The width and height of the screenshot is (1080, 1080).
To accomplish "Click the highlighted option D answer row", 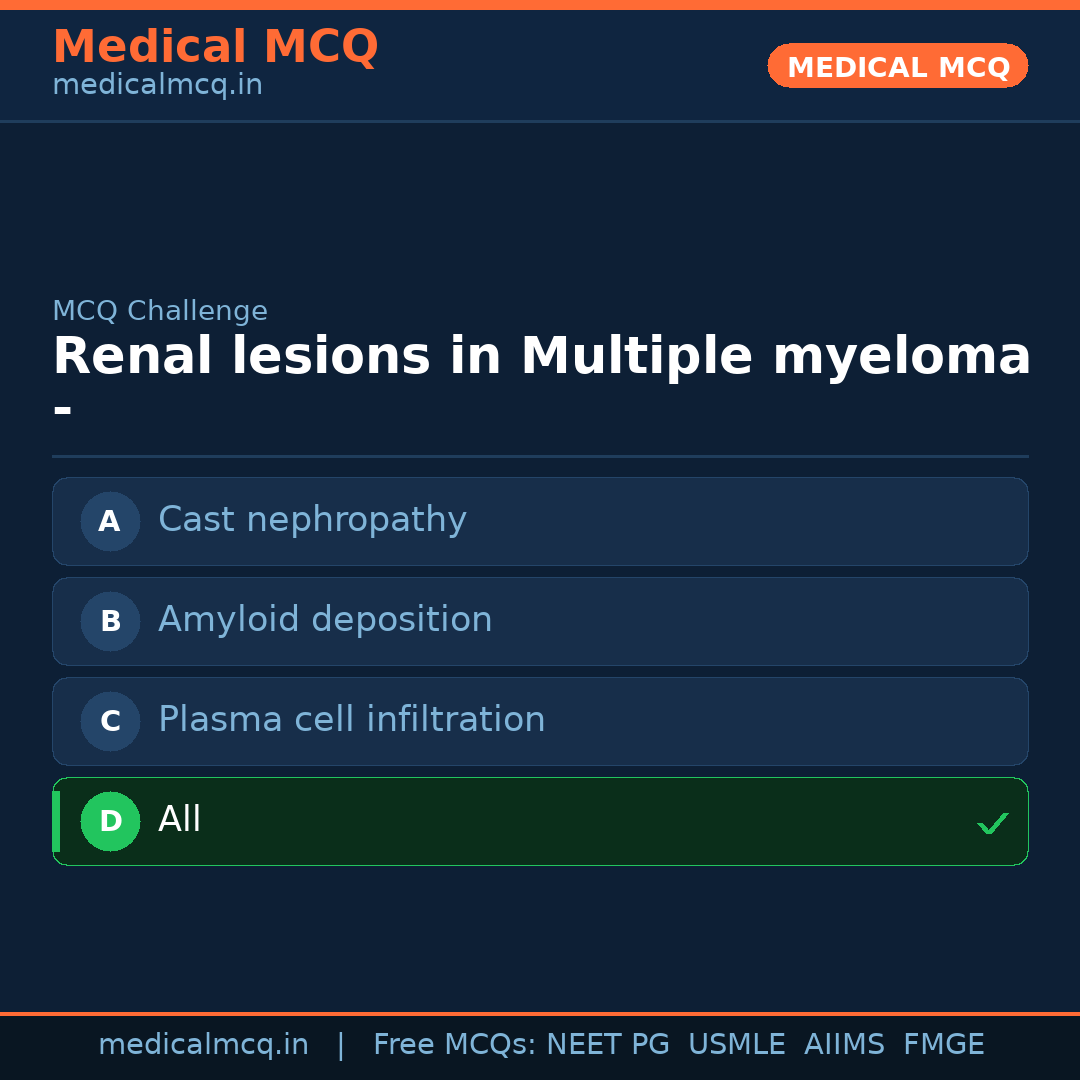I will pos(540,821).
